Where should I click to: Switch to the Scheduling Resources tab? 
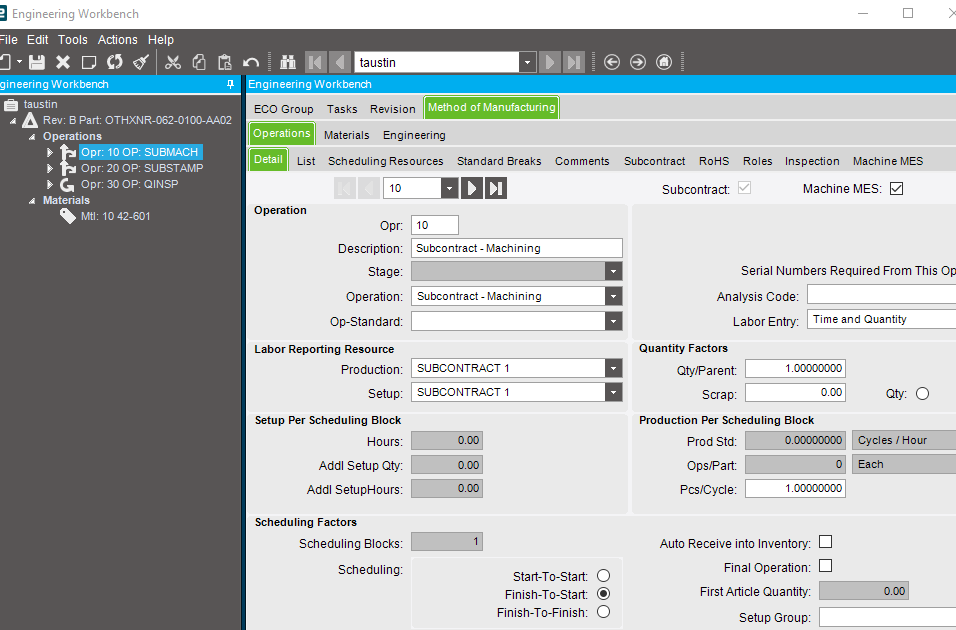pos(385,160)
